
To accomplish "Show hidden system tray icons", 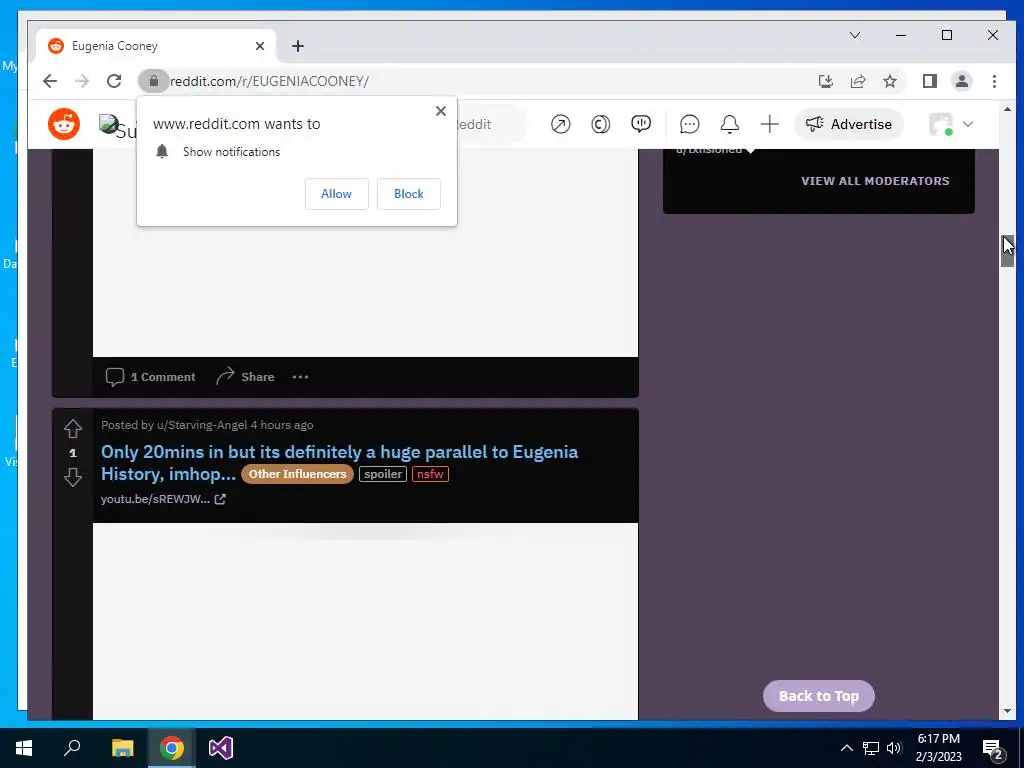I will coord(846,748).
